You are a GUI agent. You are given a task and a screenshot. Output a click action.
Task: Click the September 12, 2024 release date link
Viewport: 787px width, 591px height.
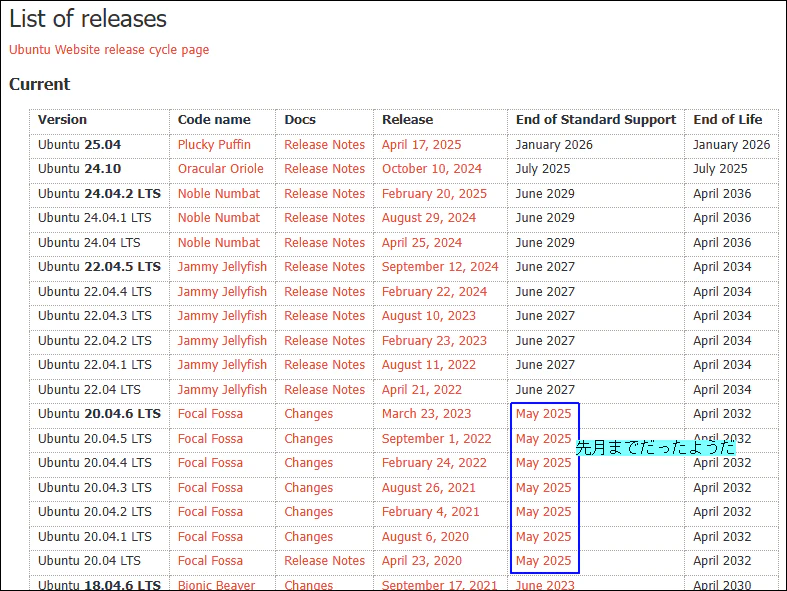[x=440, y=267]
